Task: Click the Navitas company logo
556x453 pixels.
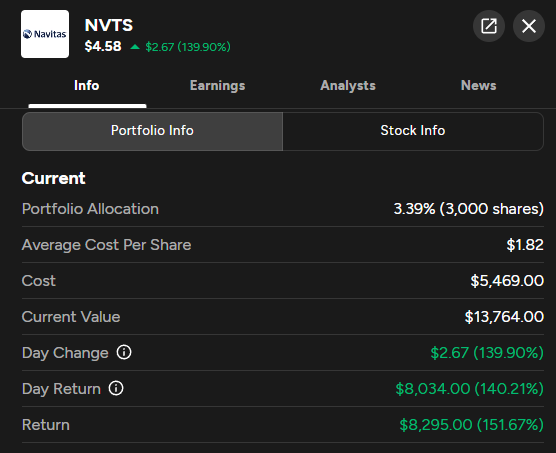Action: [45, 34]
